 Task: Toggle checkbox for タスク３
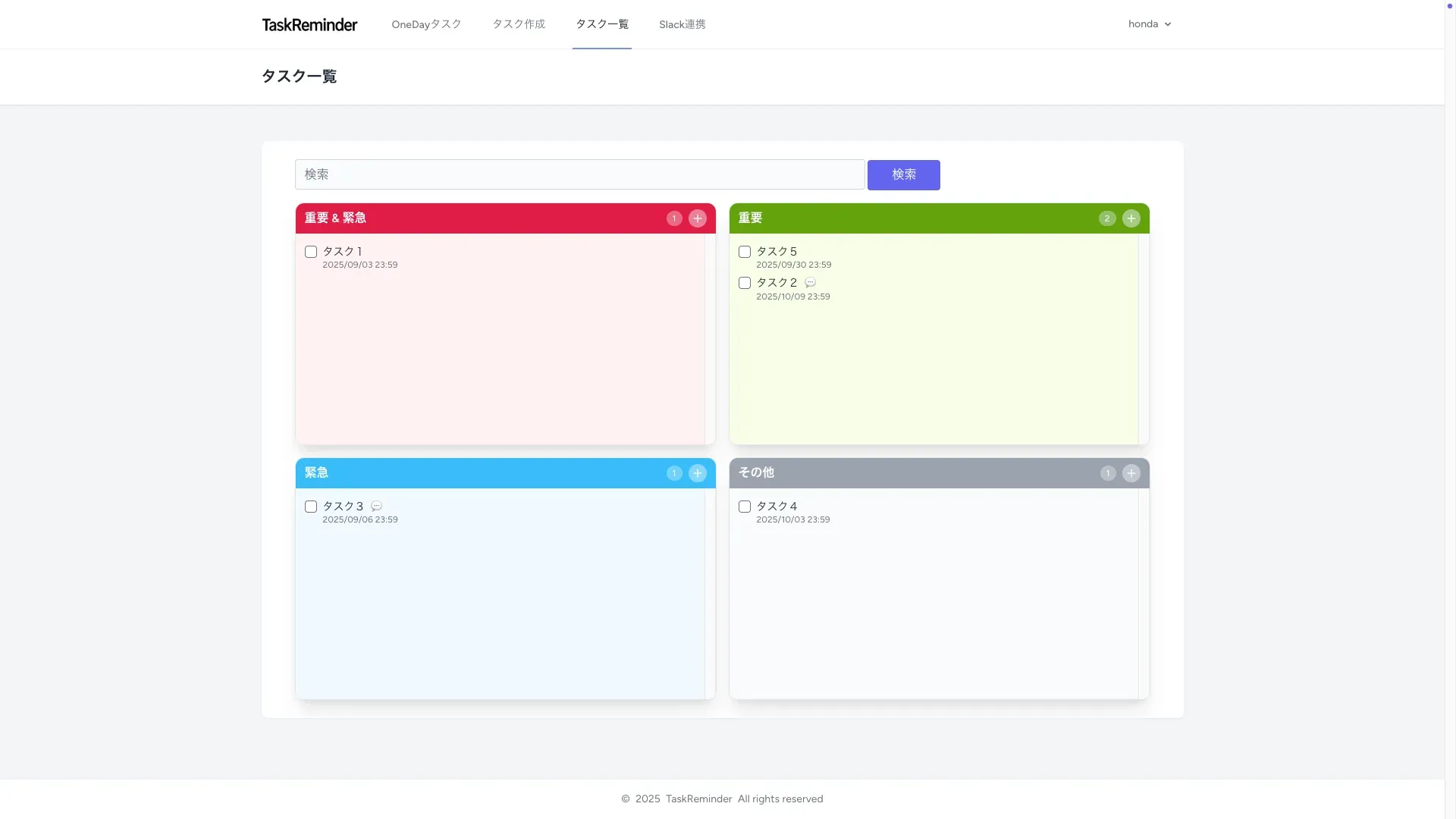click(x=311, y=507)
